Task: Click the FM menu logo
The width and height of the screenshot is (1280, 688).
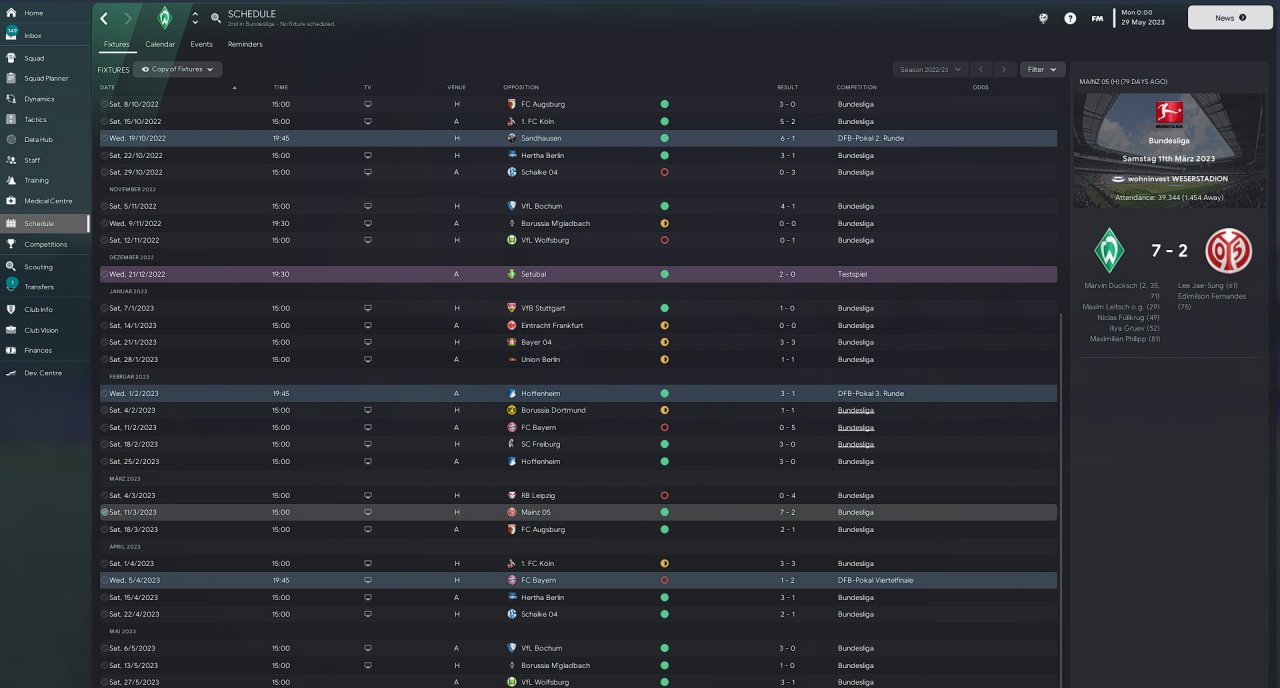Action: (1097, 18)
